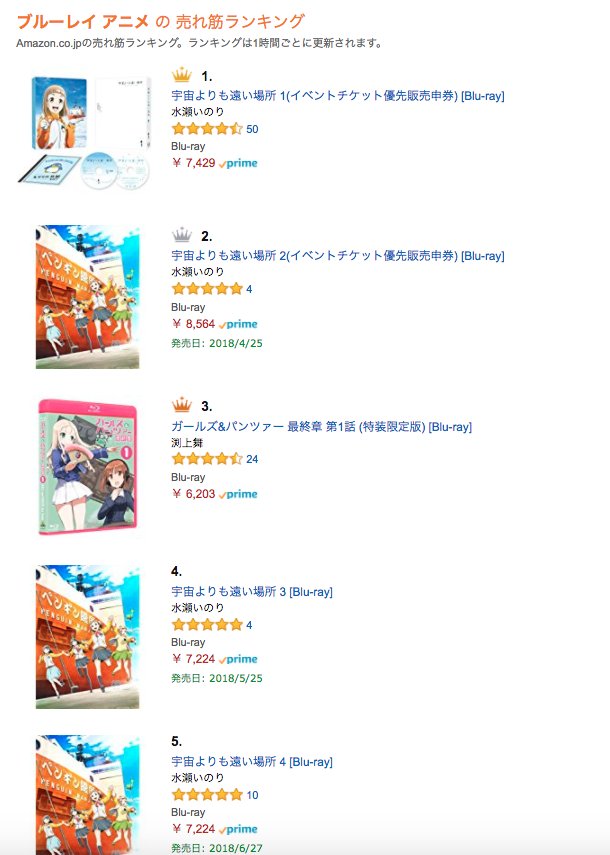The width and height of the screenshot is (610, 855).
Task: Click the star rating of Girls & Panzer item
Action: [207, 459]
